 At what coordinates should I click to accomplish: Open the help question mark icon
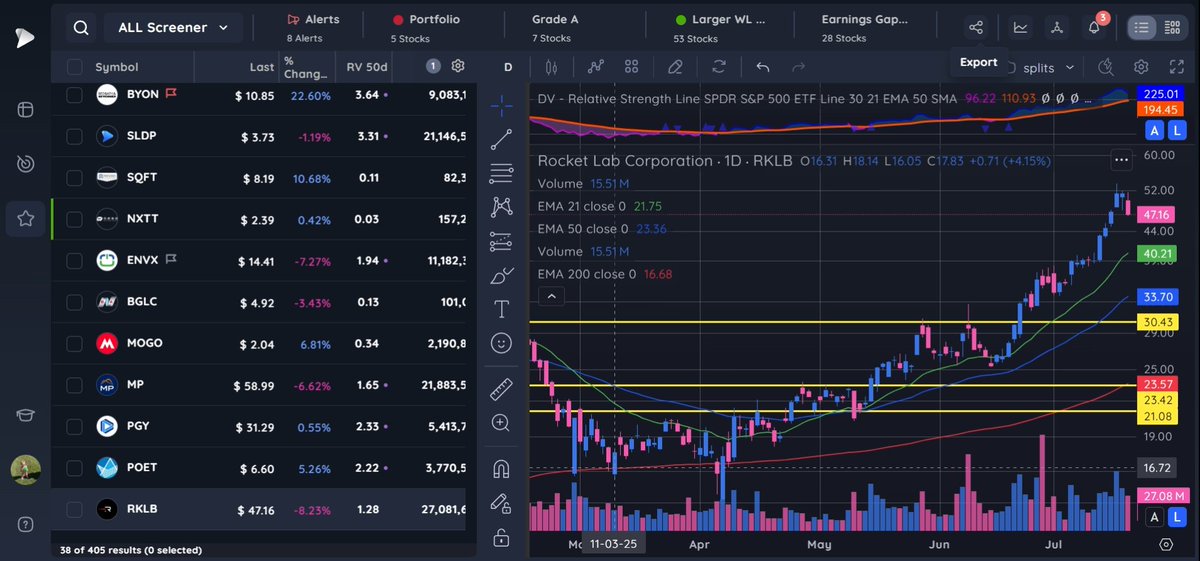pyautogui.click(x=24, y=525)
